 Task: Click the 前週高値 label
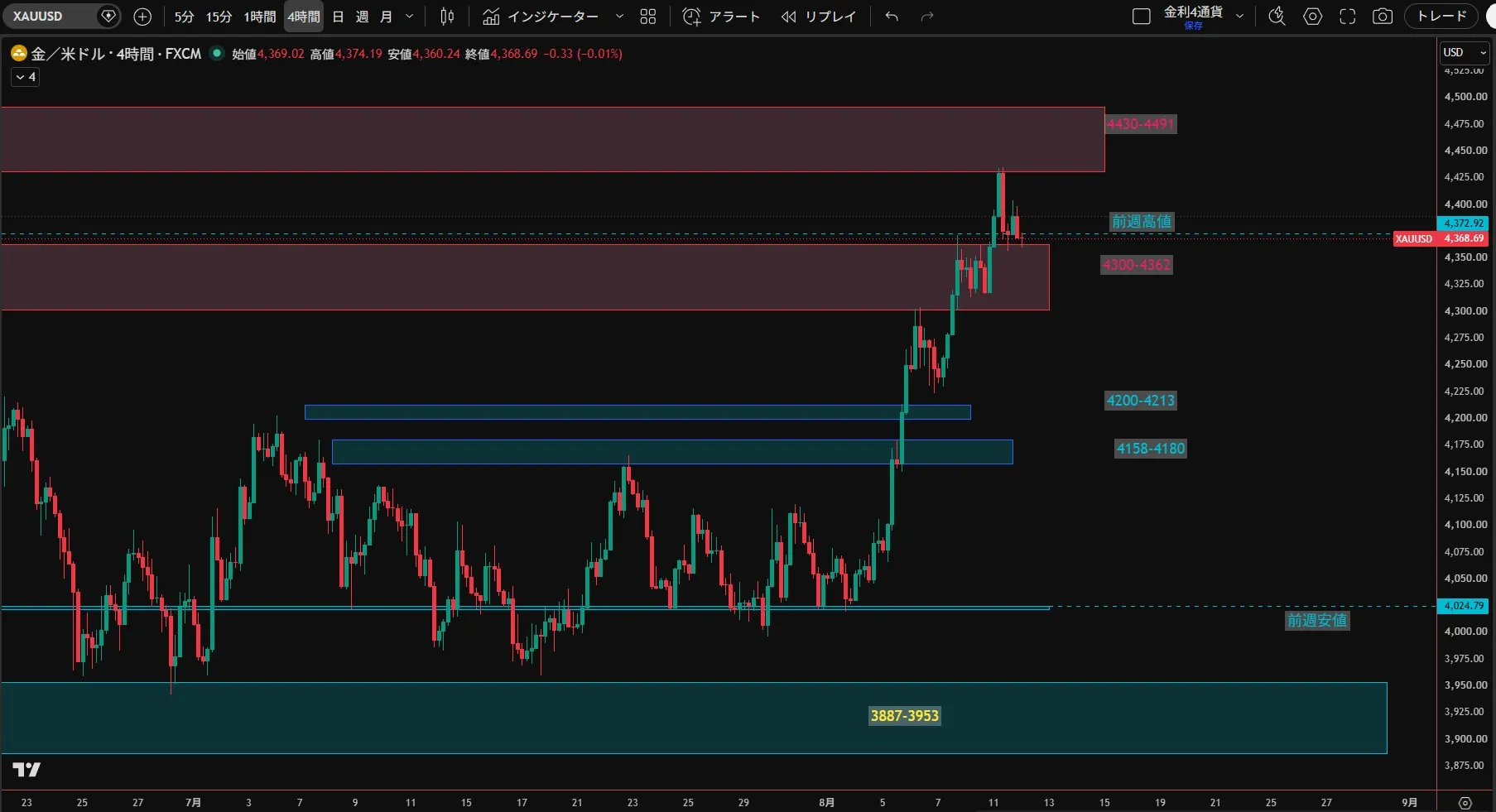point(1142,222)
